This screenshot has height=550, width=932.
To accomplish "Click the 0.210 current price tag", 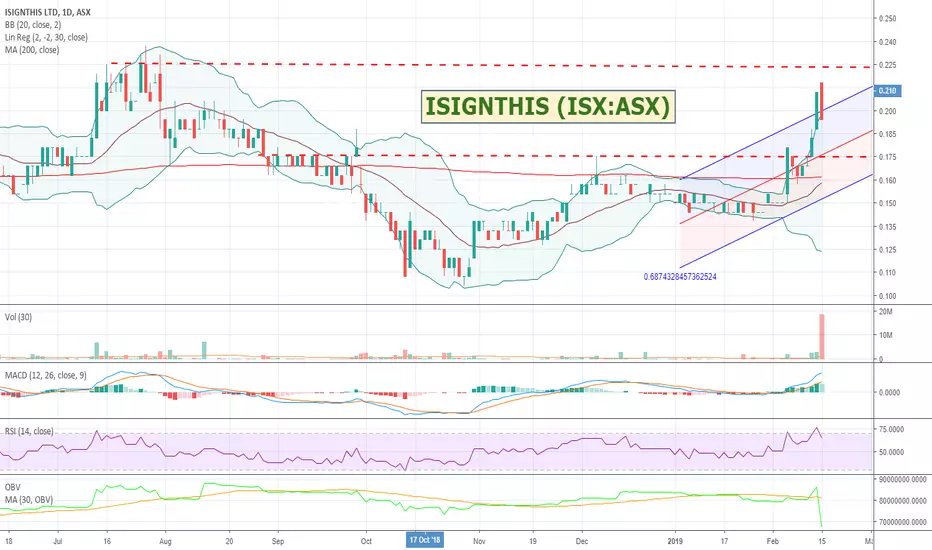I will pos(887,91).
